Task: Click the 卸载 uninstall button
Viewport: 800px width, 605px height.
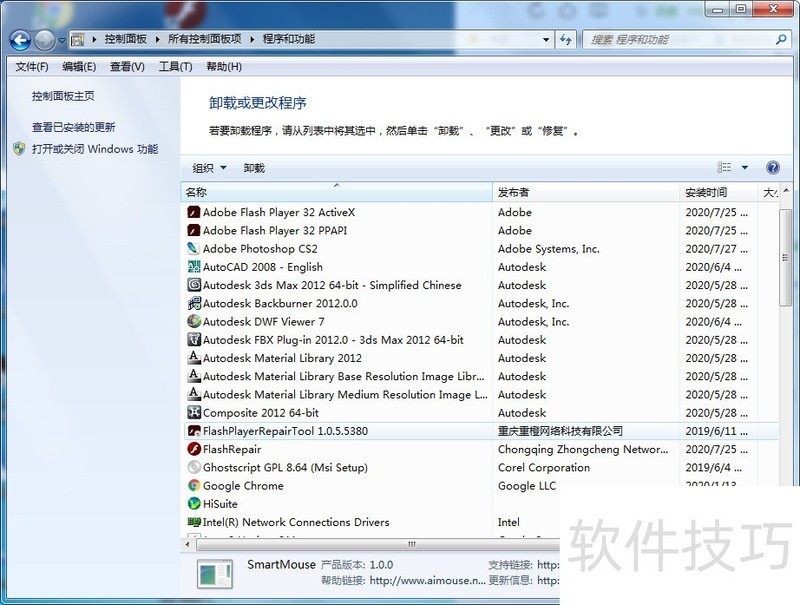Action: [x=254, y=168]
